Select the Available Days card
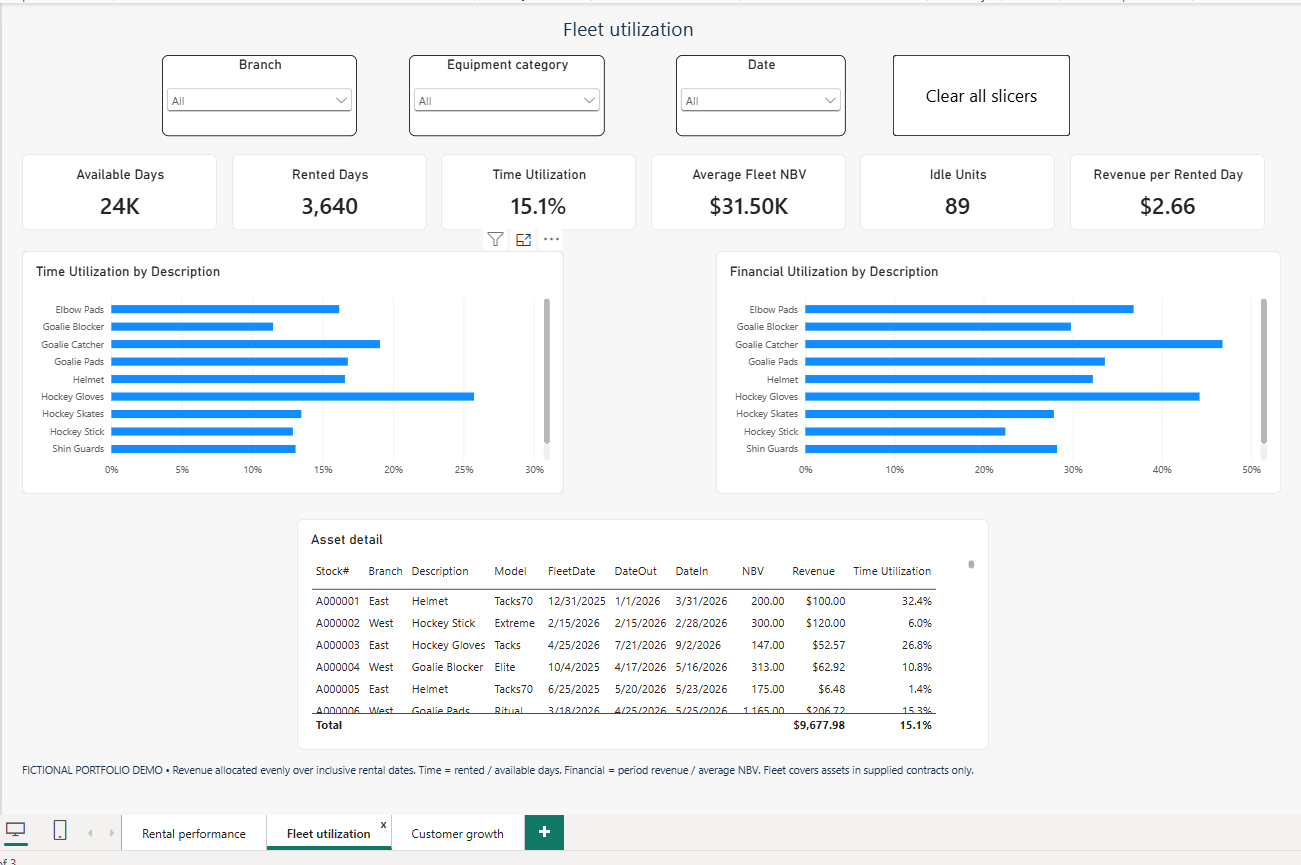 click(119, 192)
